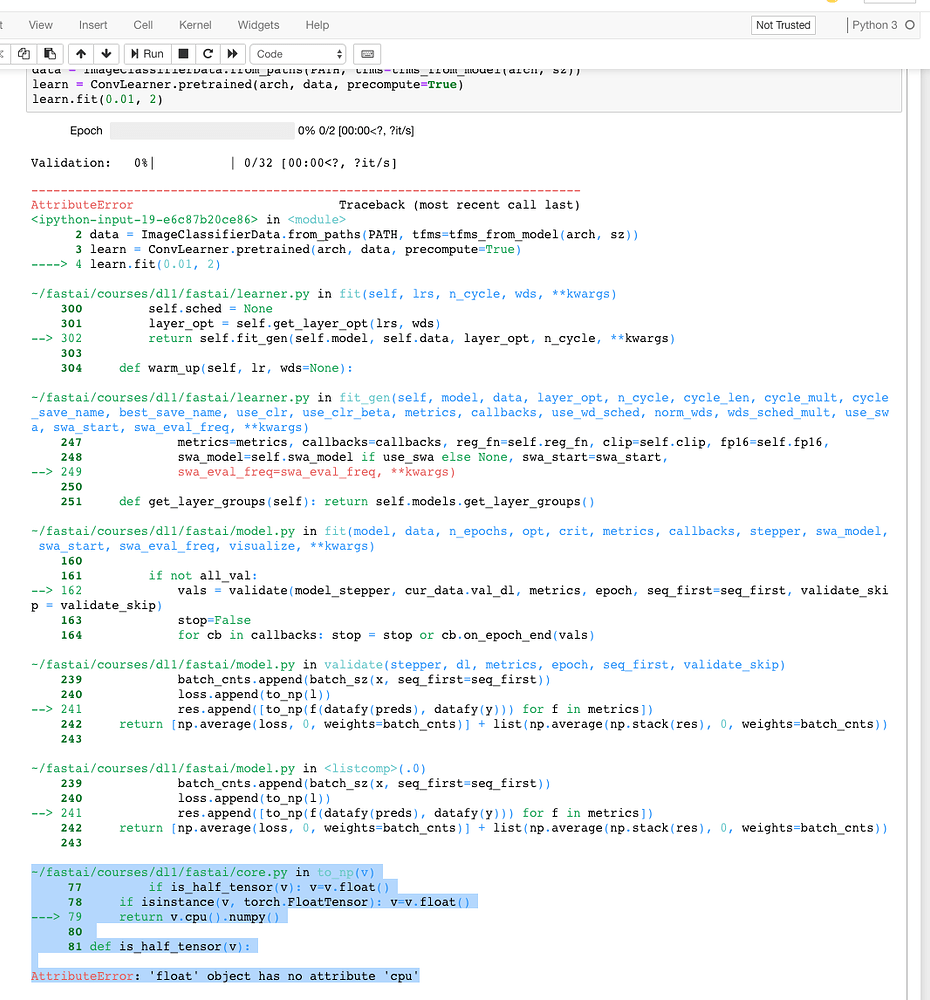Restart kernel and run all cells
930x1000 pixels.
click(231, 54)
